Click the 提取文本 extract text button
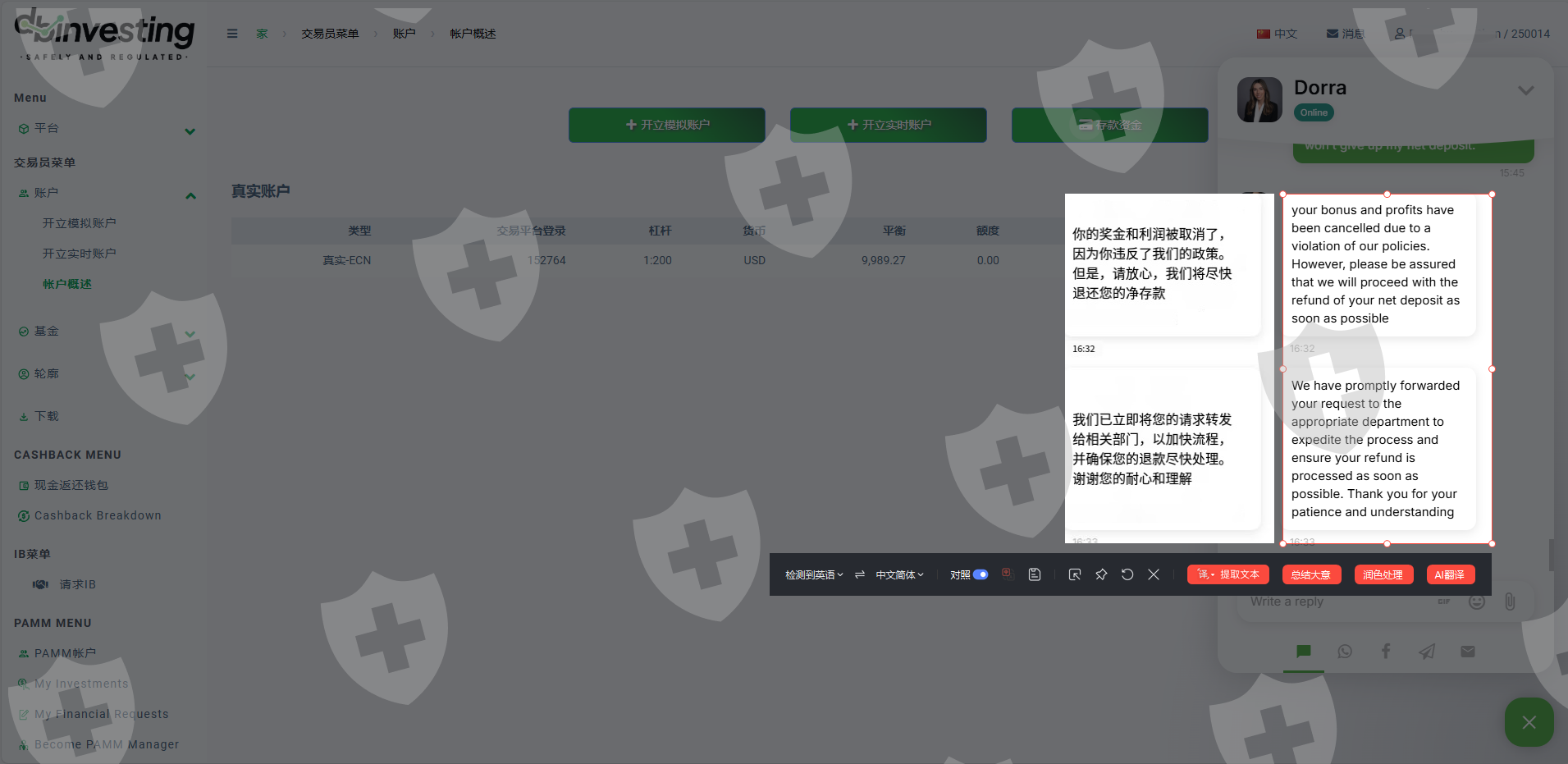This screenshot has width=1568, height=764. pos(1228,574)
